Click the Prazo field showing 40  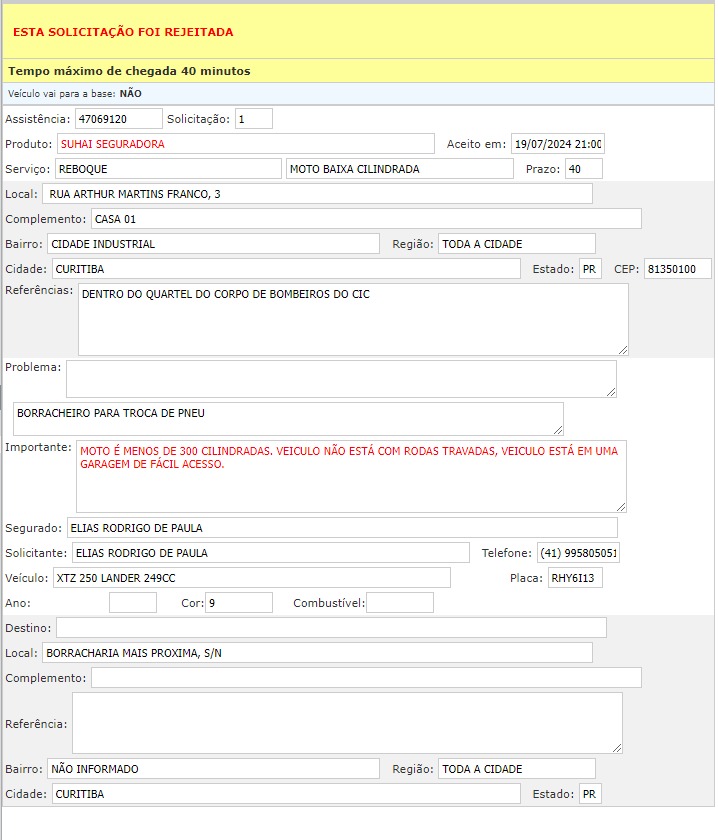click(x=583, y=169)
